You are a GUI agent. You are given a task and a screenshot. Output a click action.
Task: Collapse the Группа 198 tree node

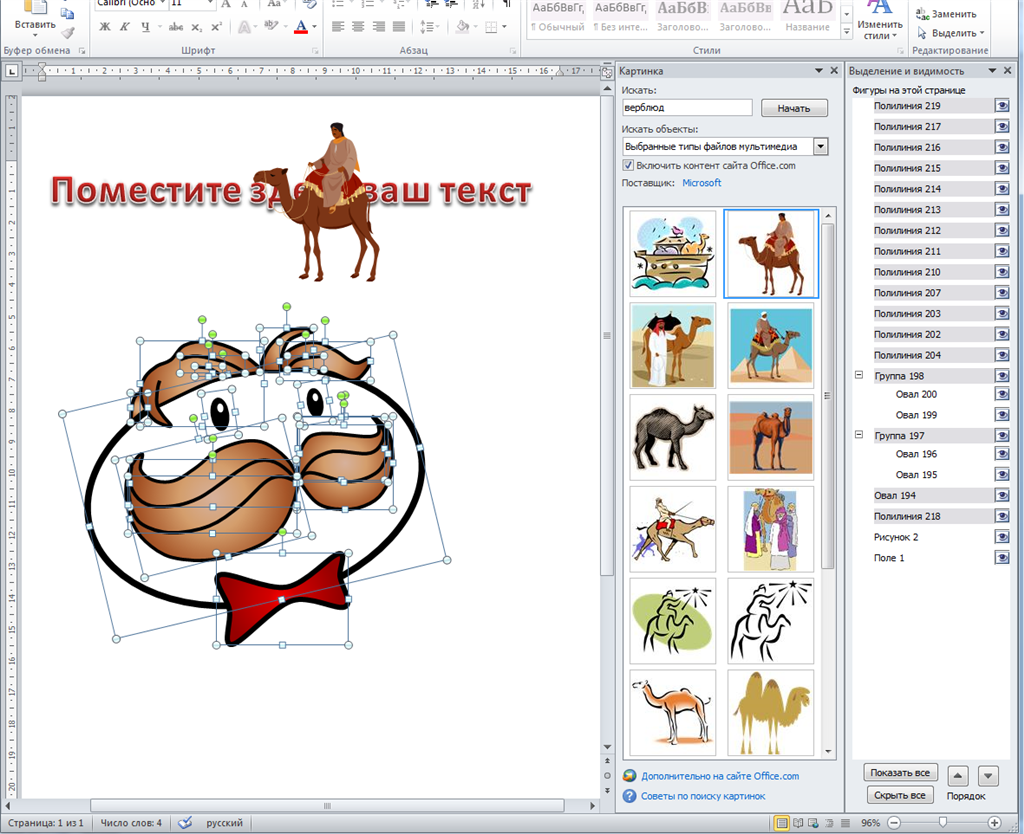859,375
